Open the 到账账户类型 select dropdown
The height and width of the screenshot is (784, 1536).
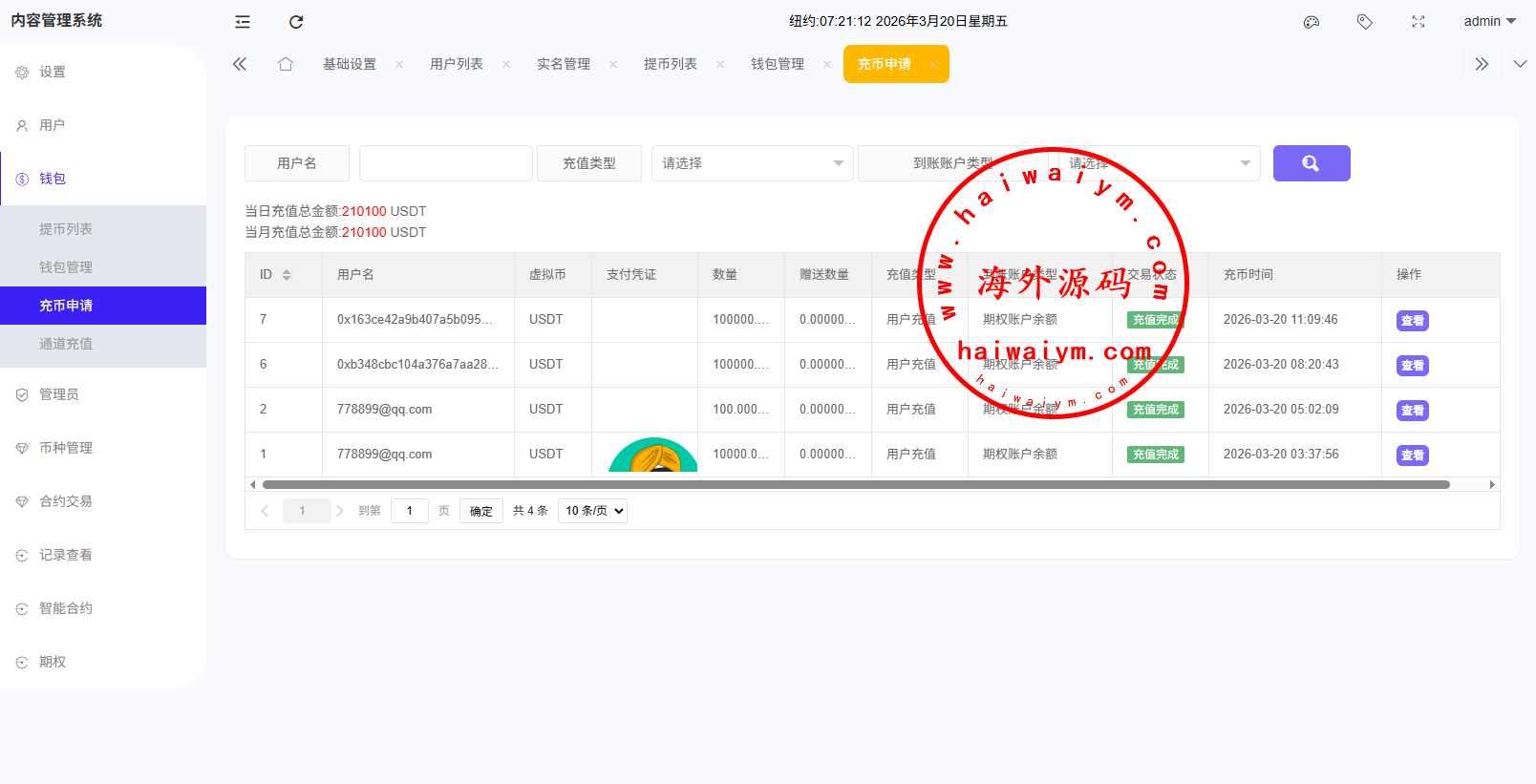[x=1154, y=163]
